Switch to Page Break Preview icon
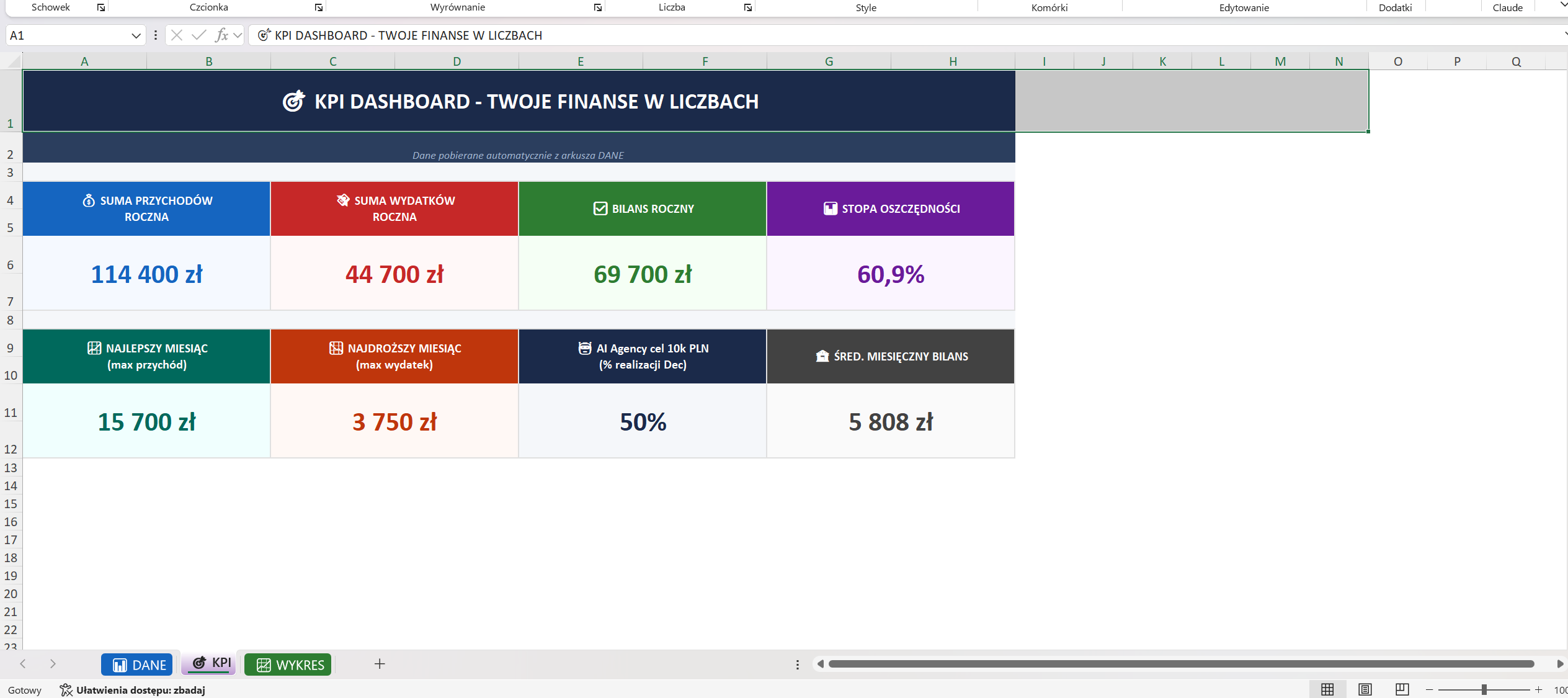Viewport: 1568px width, 698px height. (x=1402, y=689)
